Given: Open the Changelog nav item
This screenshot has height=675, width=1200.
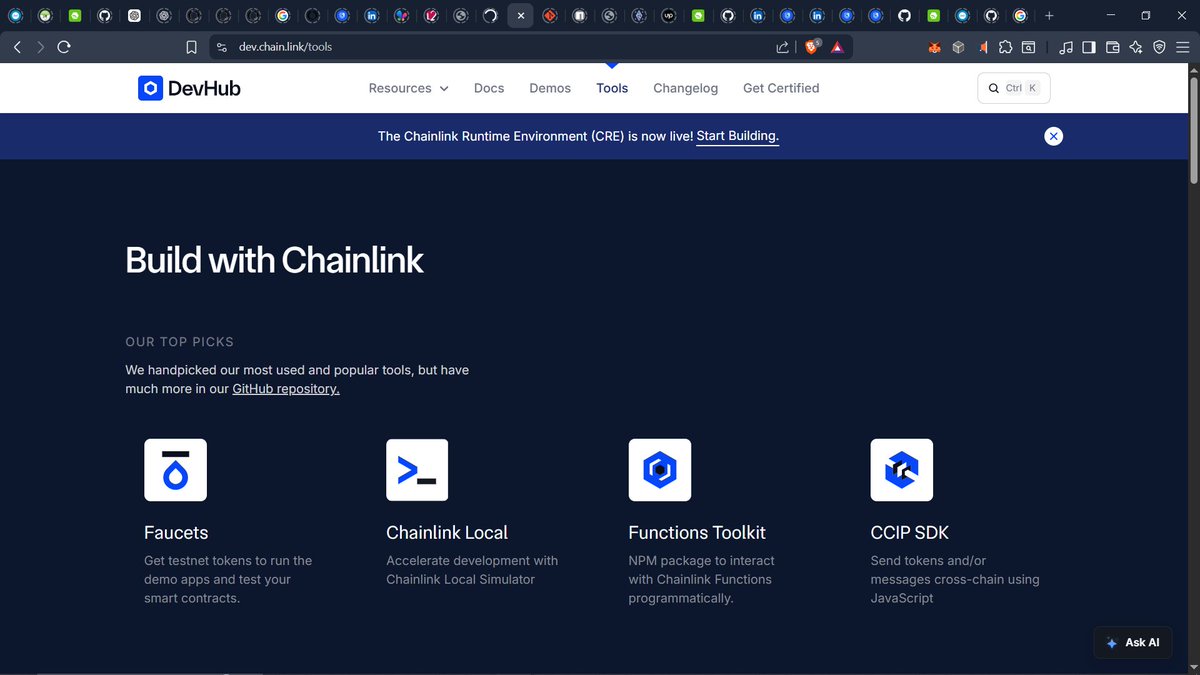Looking at the screenshot, I should pyautogui.click(x=686, y=88).
